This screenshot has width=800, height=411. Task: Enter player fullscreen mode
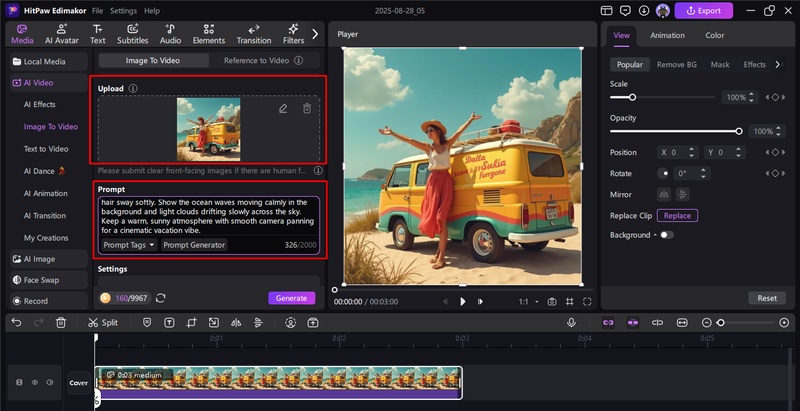(587, 302)
